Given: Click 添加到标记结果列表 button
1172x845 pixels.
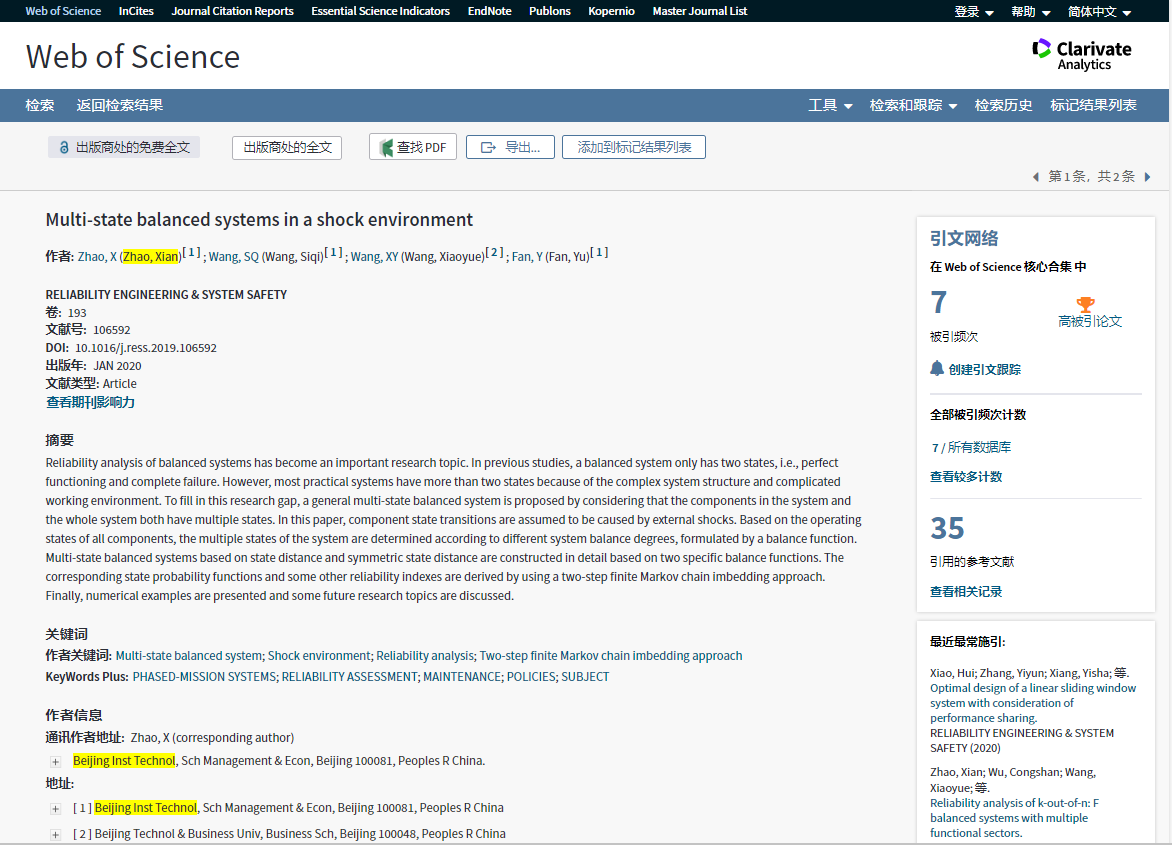Looking at the screenshot, I should [634, 147].
